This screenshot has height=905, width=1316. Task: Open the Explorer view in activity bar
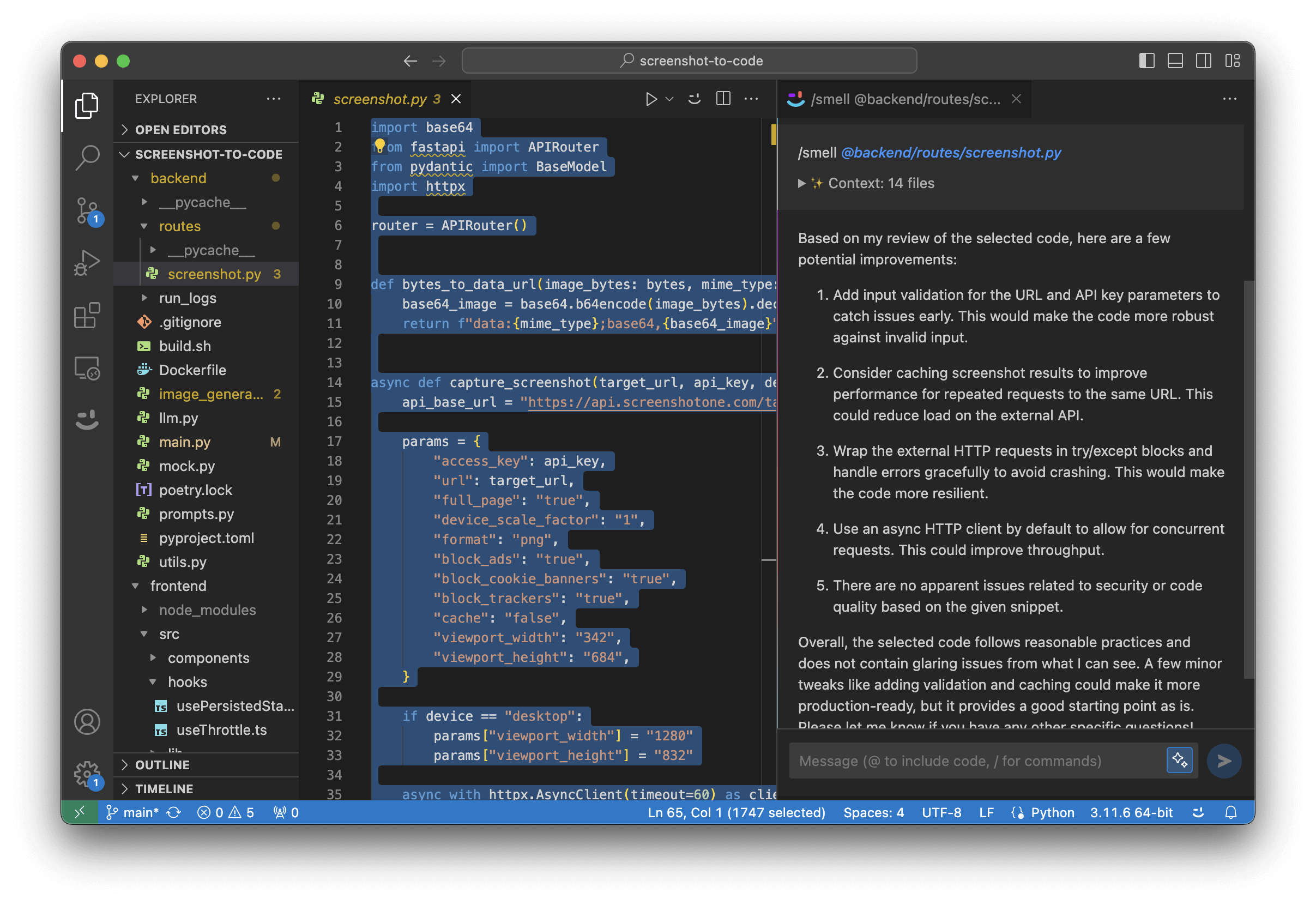click(x=87, y=106)
